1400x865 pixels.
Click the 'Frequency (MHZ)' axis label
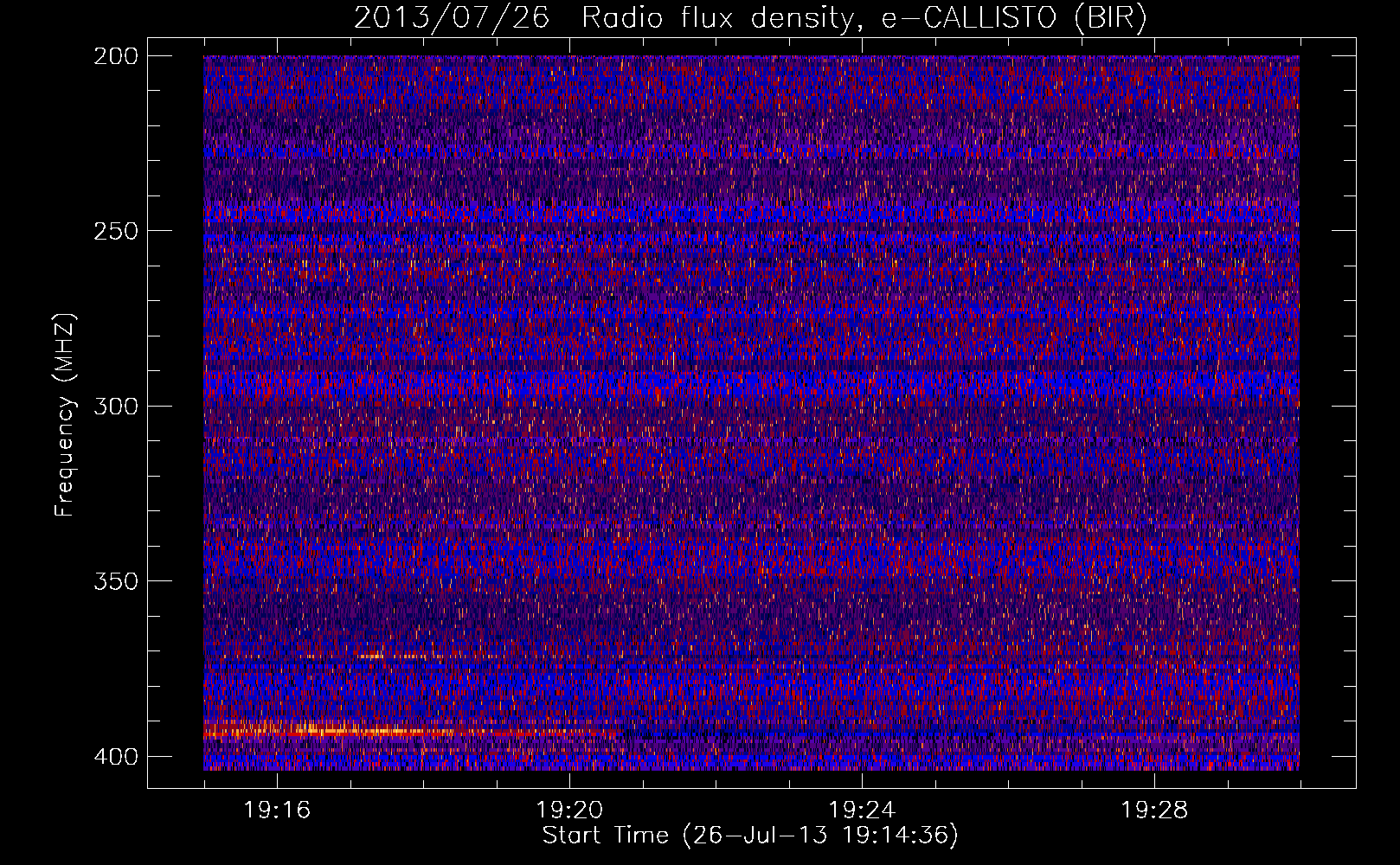click(65, 415)
